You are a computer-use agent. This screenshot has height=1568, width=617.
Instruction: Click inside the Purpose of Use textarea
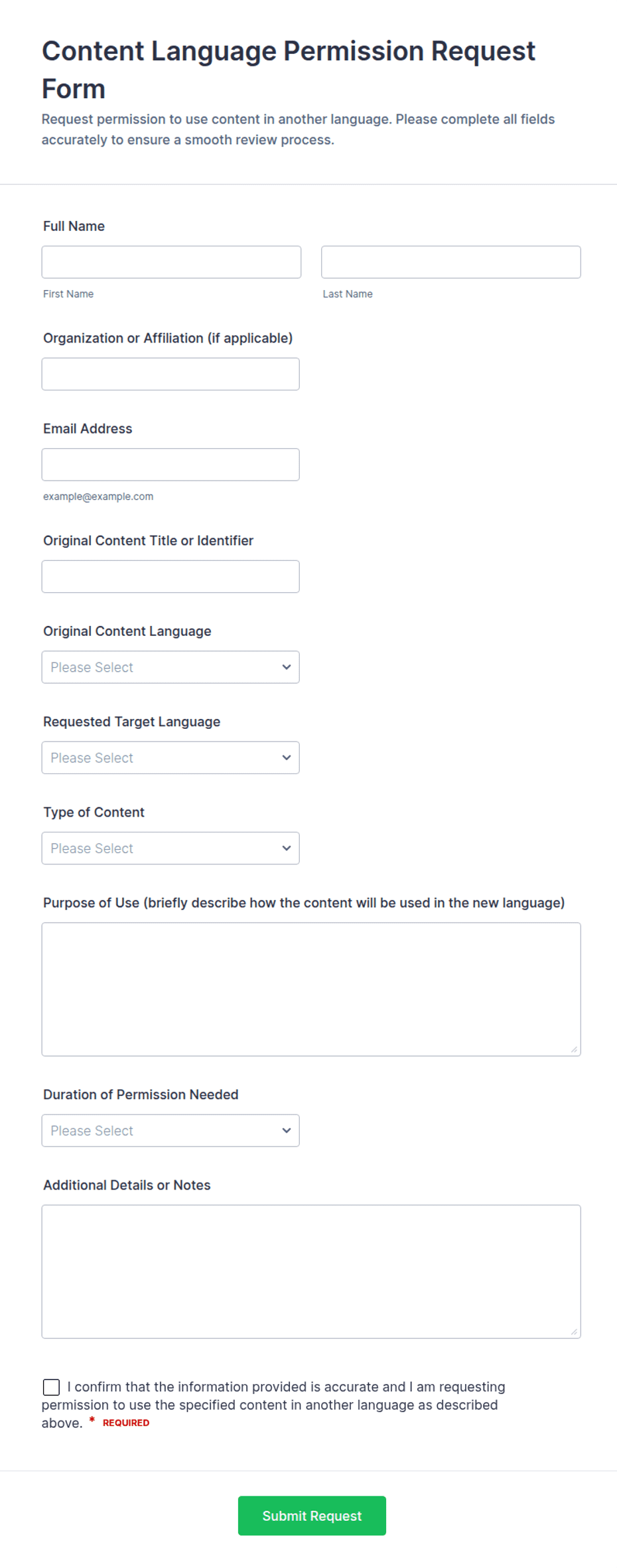click(x=311, y=989)
